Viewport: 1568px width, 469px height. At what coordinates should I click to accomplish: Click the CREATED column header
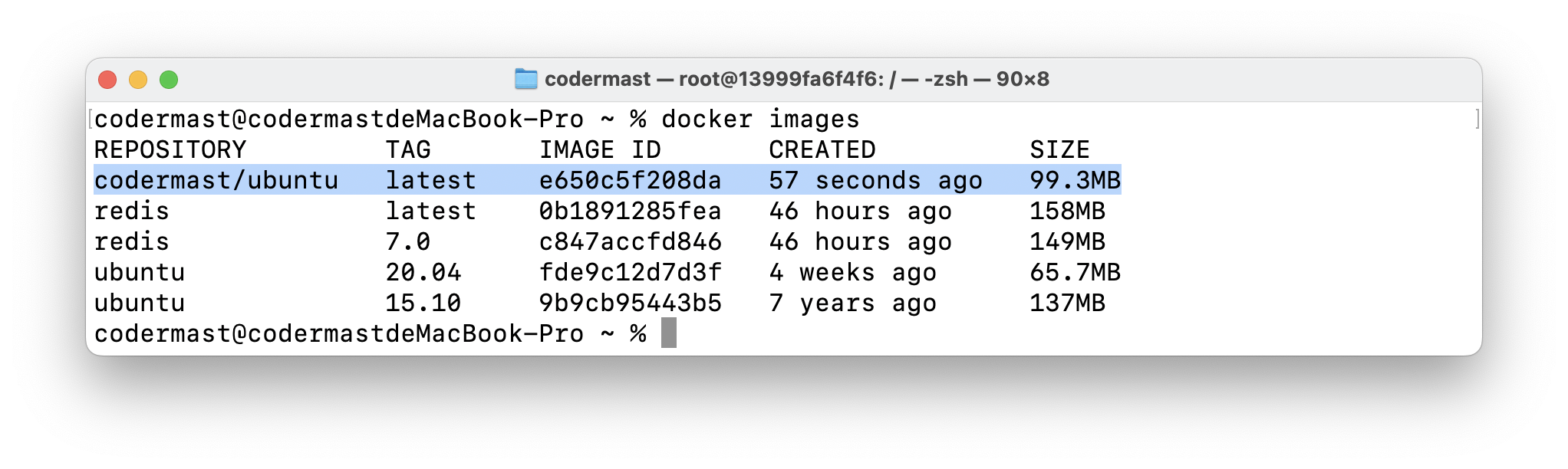[822, 149]
